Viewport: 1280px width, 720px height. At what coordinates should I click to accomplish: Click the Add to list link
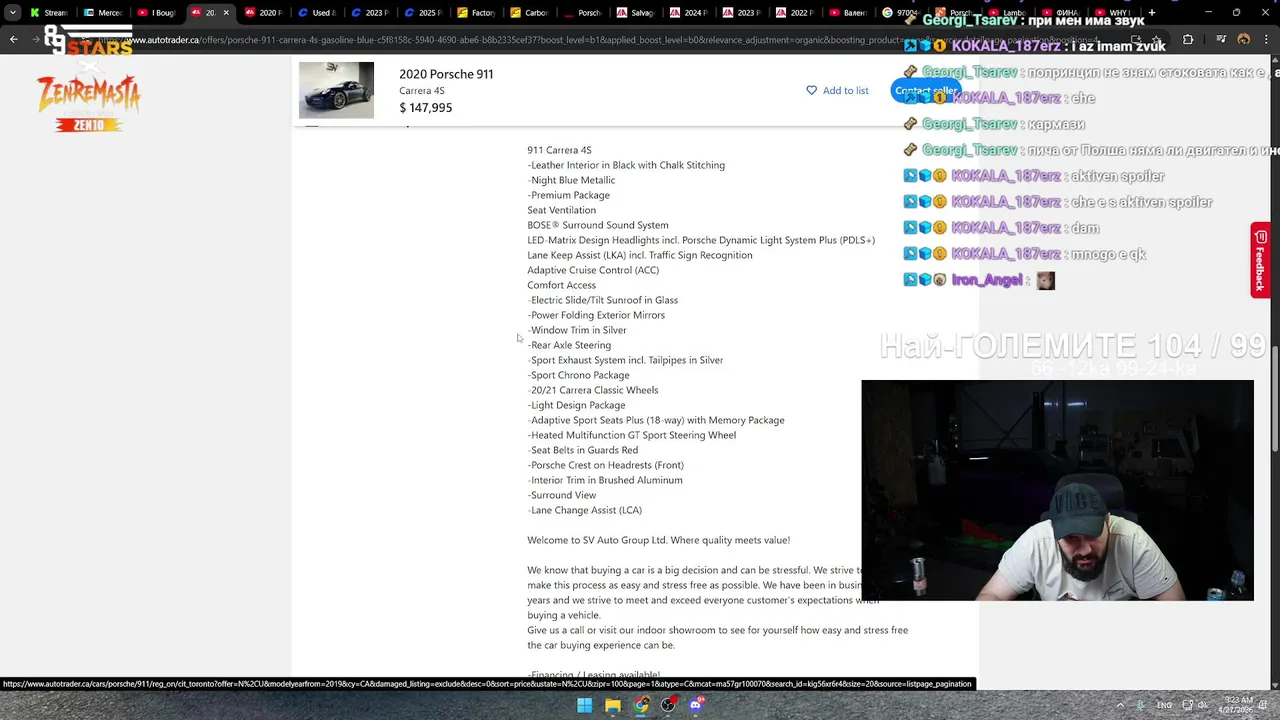845,91
